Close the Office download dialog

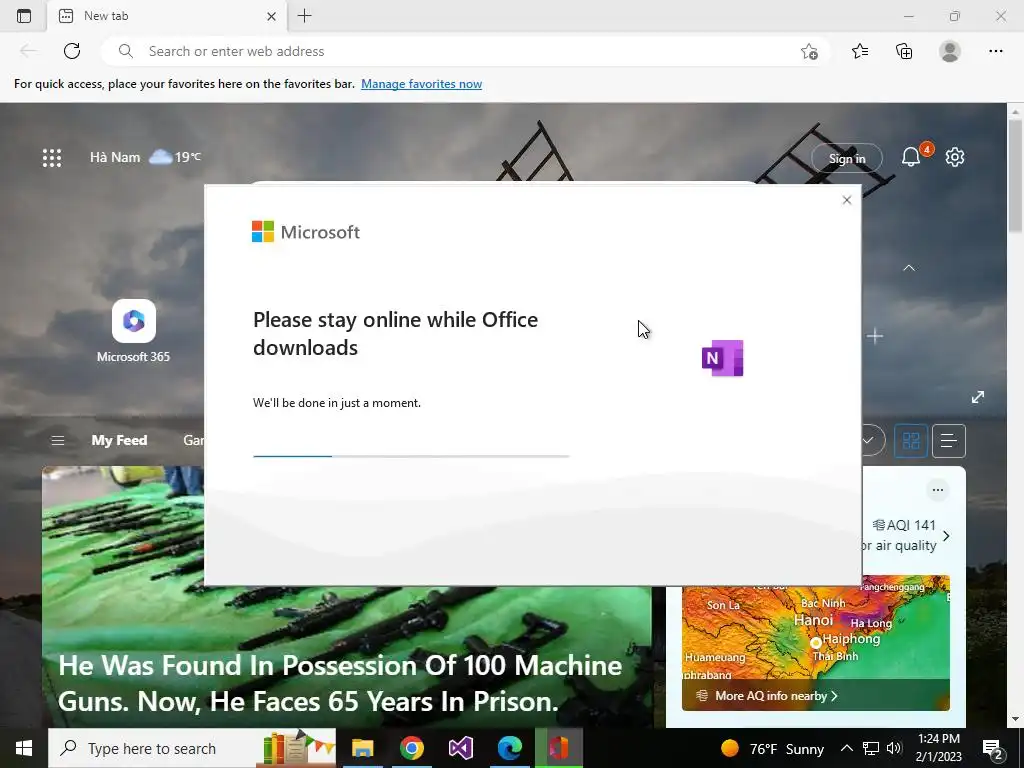847,200
